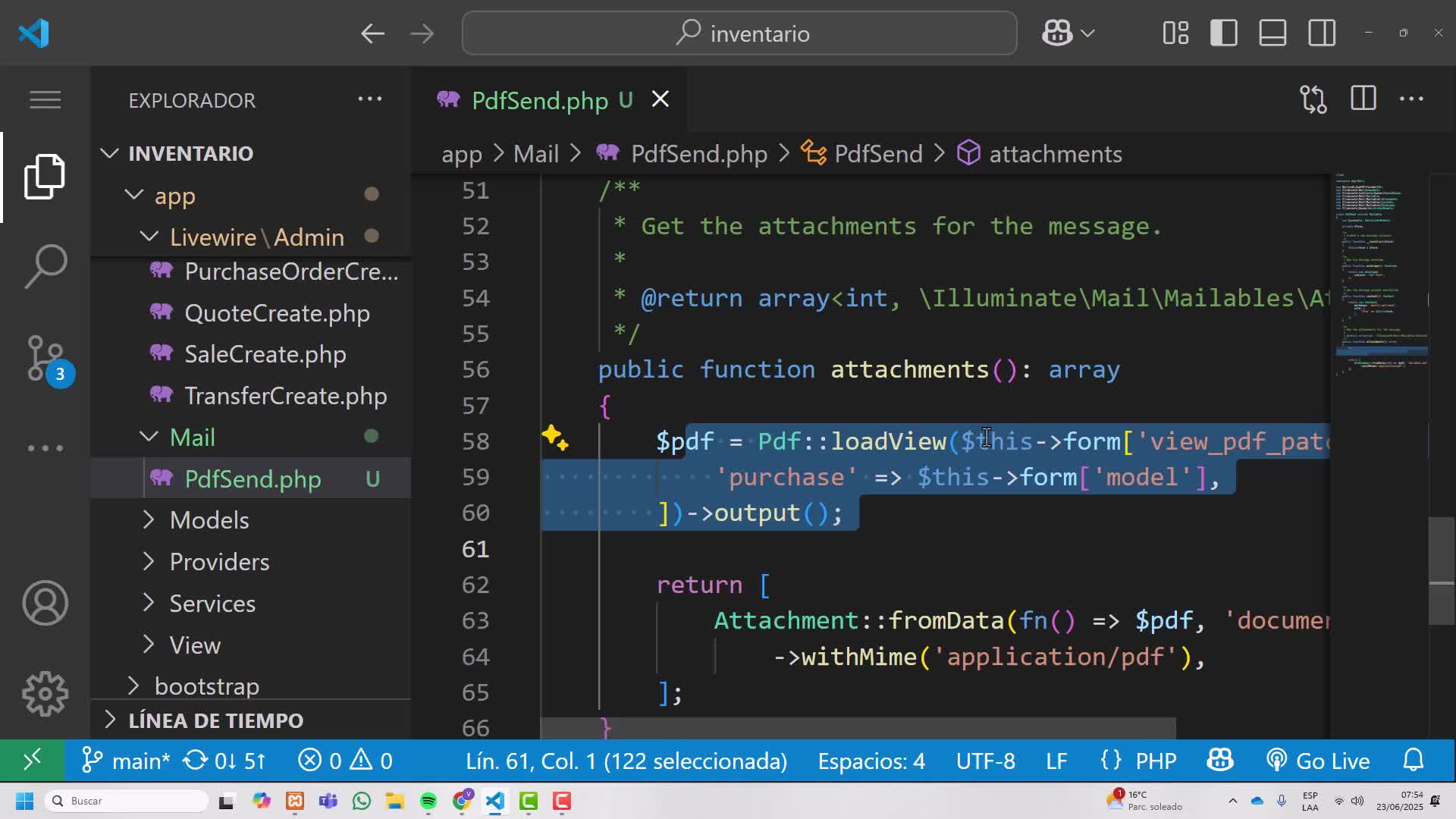This screenshot has height=819, width=1456.
Task: Open Explorer views and more actions
Action: click(x=370, y=99)
